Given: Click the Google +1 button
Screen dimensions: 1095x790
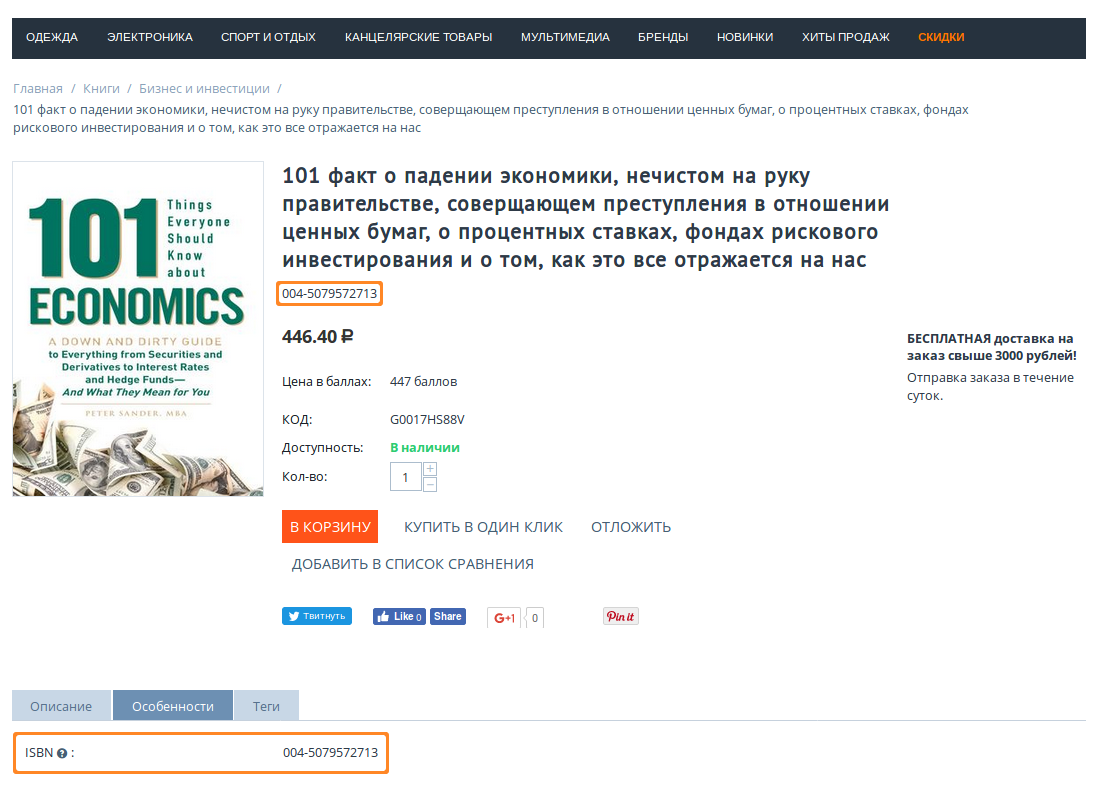Looking at the screenshot, I should (505, 618).
